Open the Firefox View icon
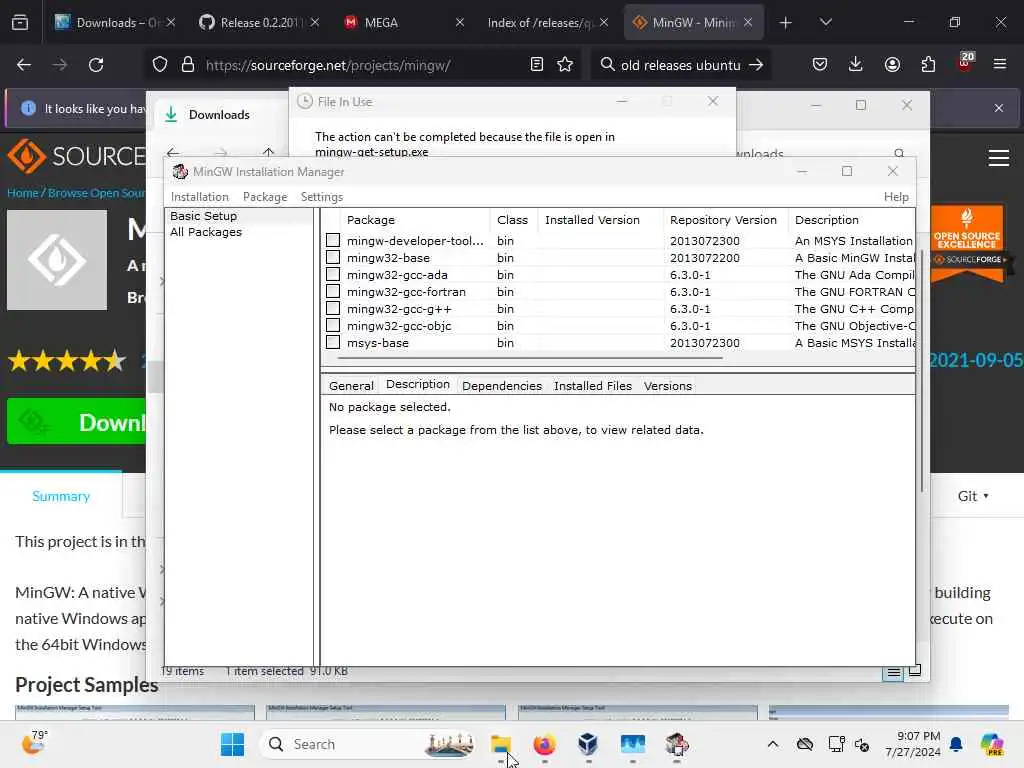 pyautogui.click(x=20, y=23)
